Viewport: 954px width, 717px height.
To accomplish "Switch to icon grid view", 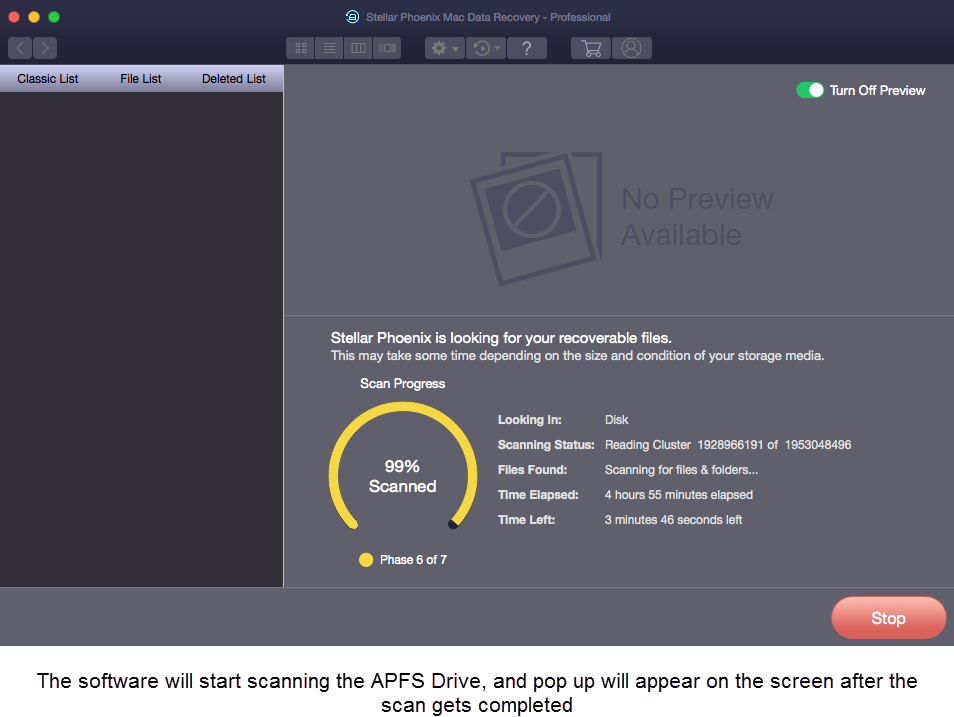I will pyautogui.click(x=301, y=48).
